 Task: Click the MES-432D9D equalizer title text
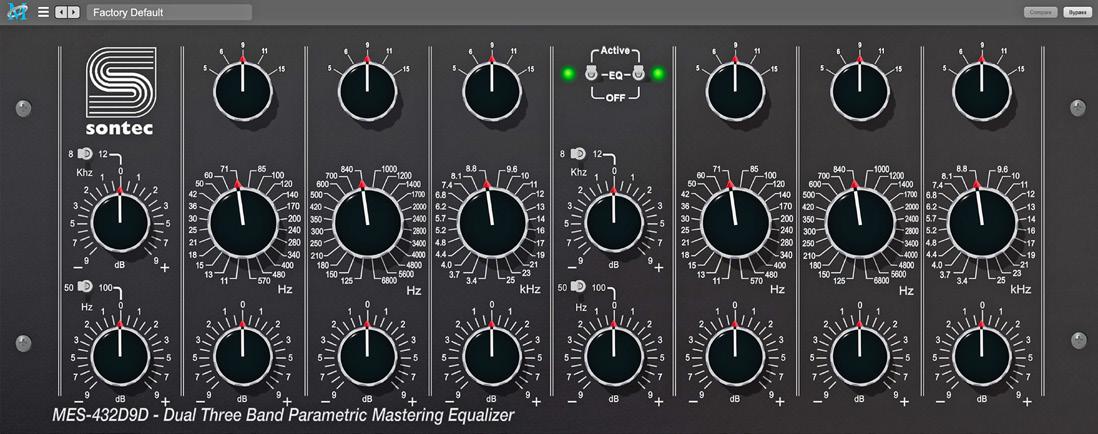tap(283, 416)
